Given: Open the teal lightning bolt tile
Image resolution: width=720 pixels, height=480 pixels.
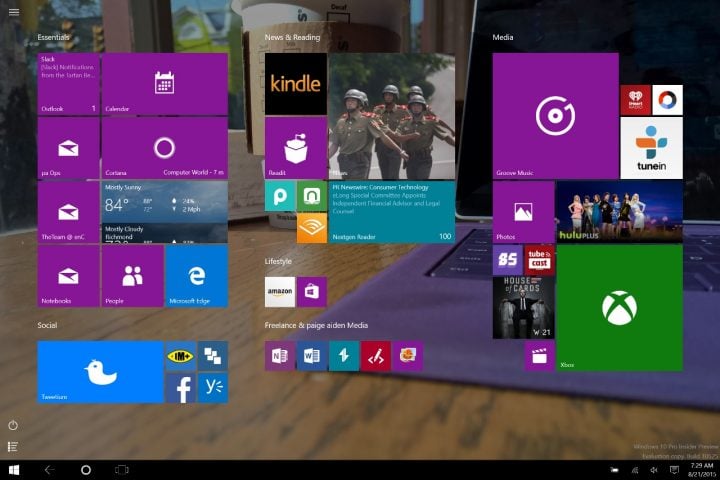Looking at the screenshot, I should click(344, 356).
